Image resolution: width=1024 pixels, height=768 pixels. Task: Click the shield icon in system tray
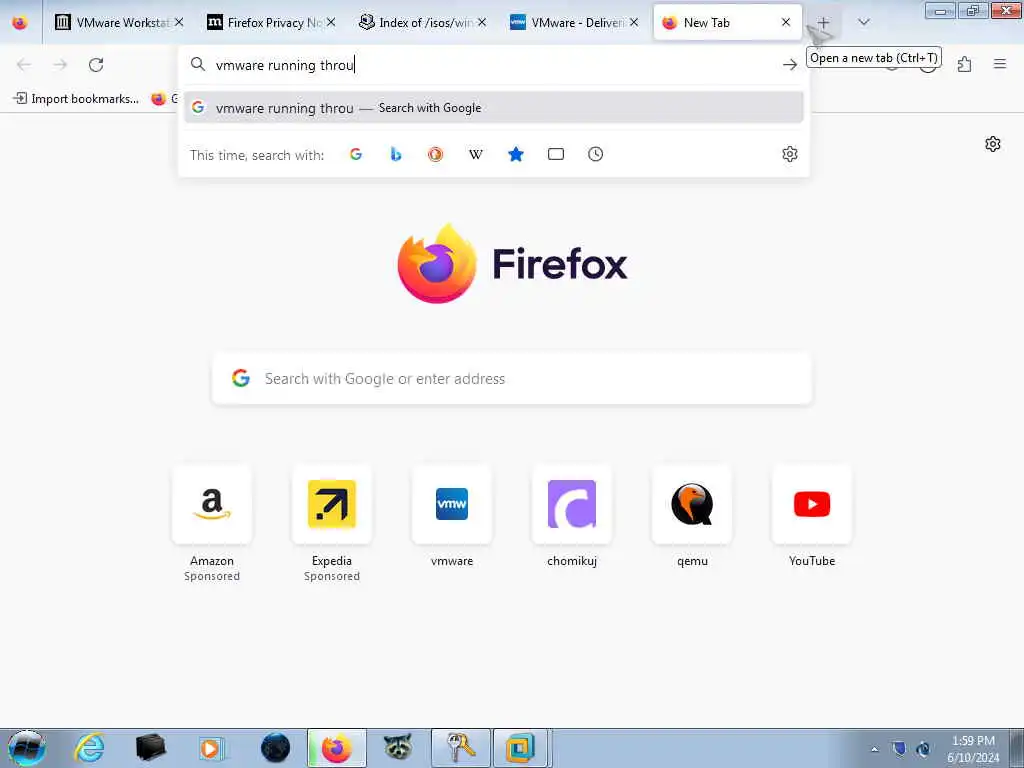(899, 749)
